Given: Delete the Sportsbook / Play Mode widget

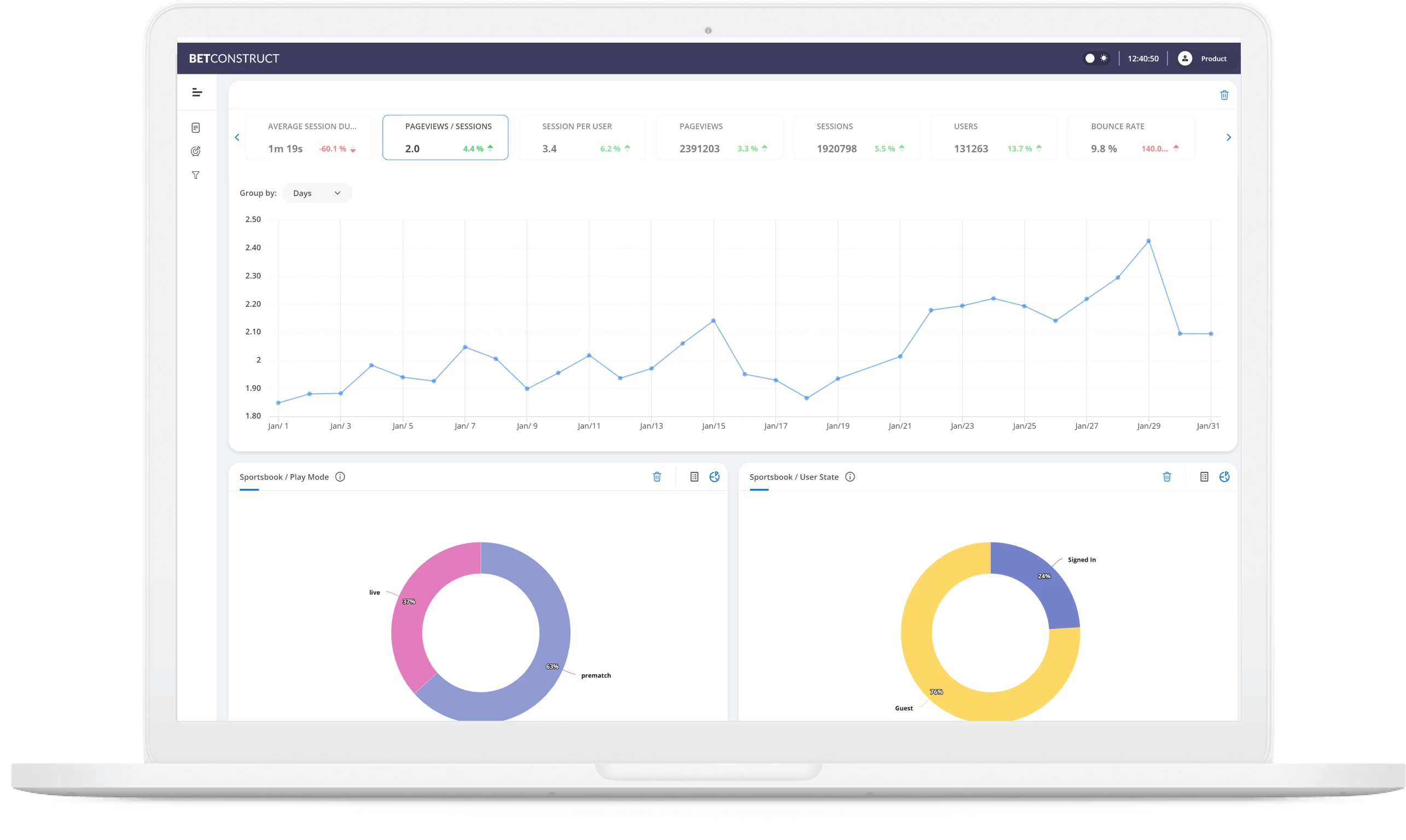Looking at the screenshot, I should [x=657, y=477].
